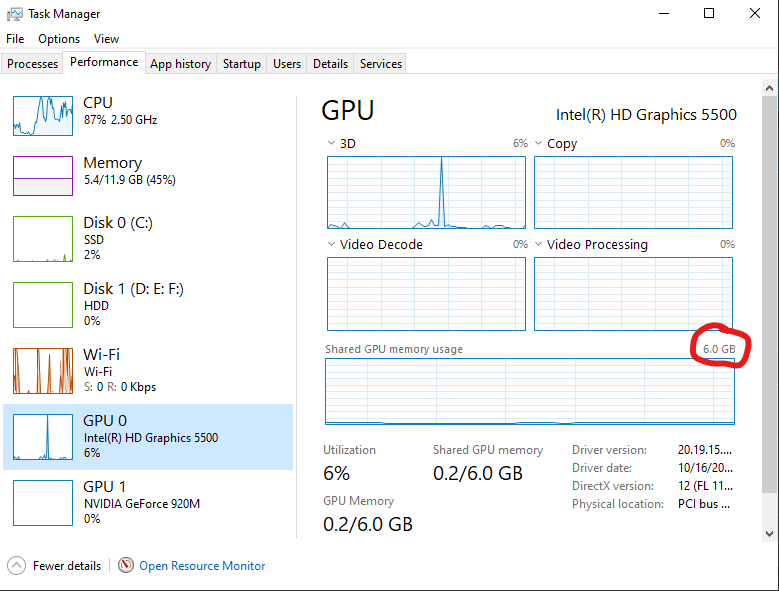Open the Memory performance graph thumbnail

coord(43,176)
